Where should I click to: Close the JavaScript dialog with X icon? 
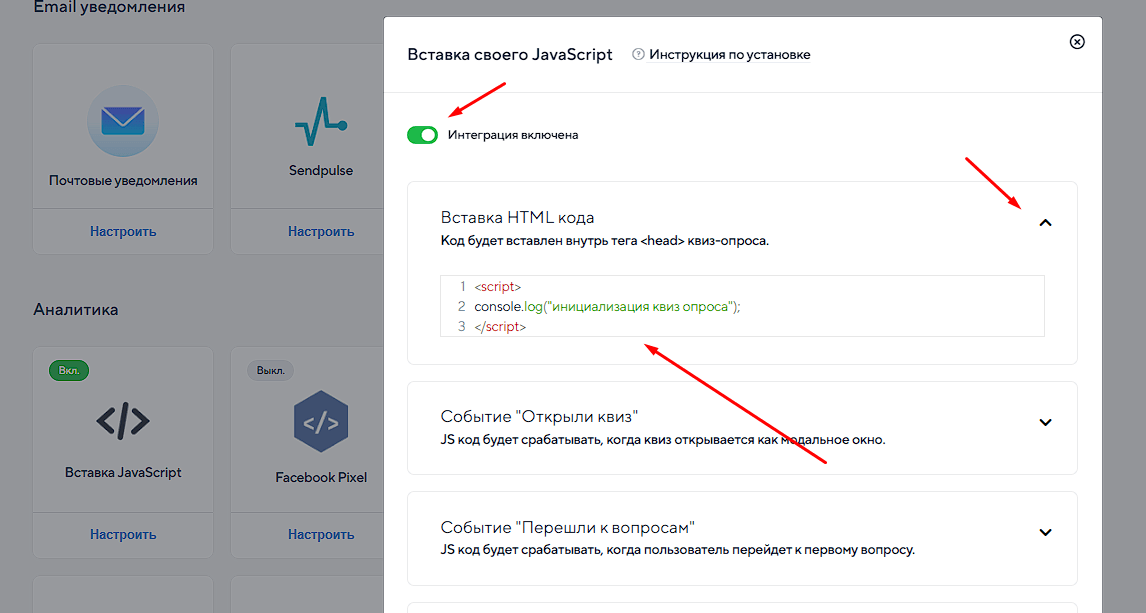[1077, 42]
